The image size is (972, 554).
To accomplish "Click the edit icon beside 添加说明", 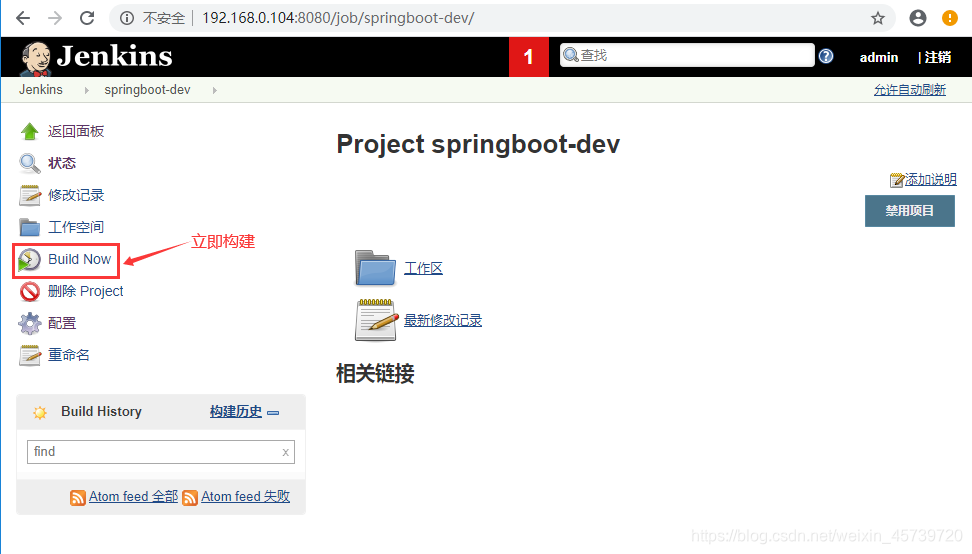I will click(896, 180).
